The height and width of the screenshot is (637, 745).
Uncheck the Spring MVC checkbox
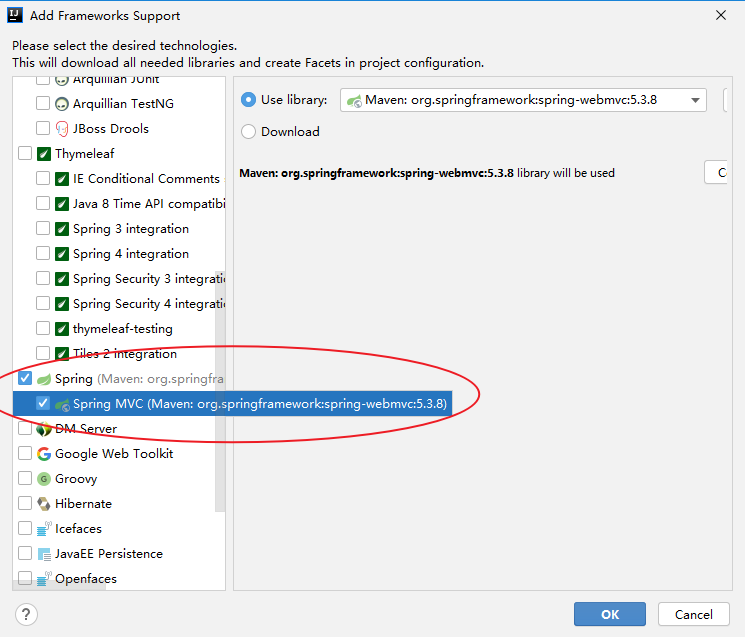click(x=43, y=403)
